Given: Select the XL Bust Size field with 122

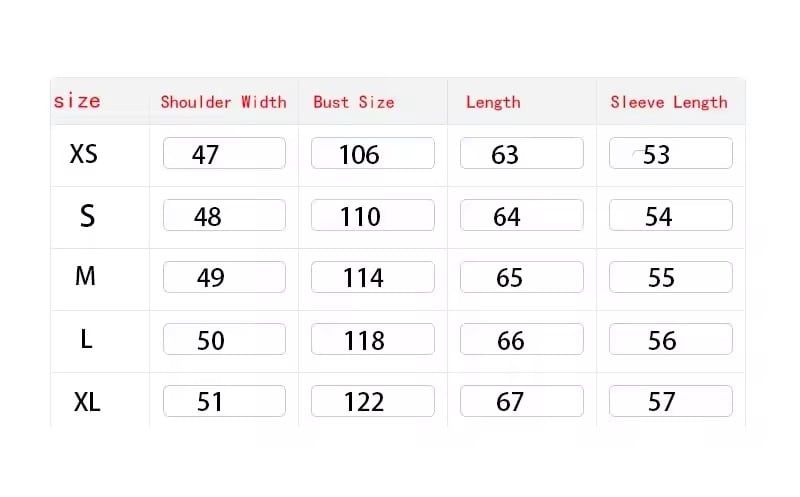Looking at the screenshot, I should pyautogui.click(x=372, y=402).
